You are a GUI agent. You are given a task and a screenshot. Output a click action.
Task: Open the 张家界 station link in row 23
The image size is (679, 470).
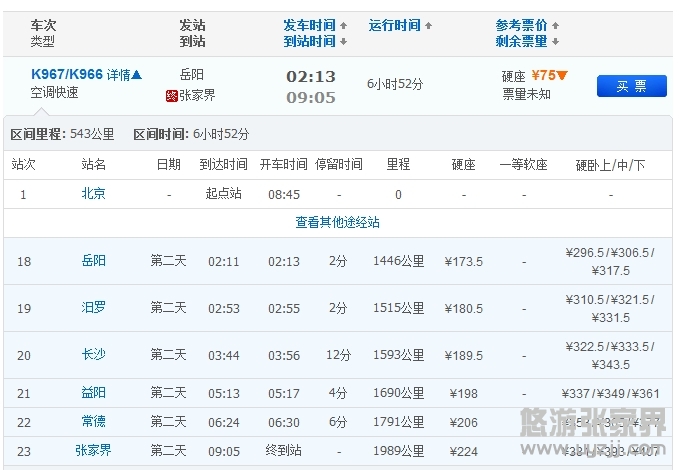coord(93,451)
